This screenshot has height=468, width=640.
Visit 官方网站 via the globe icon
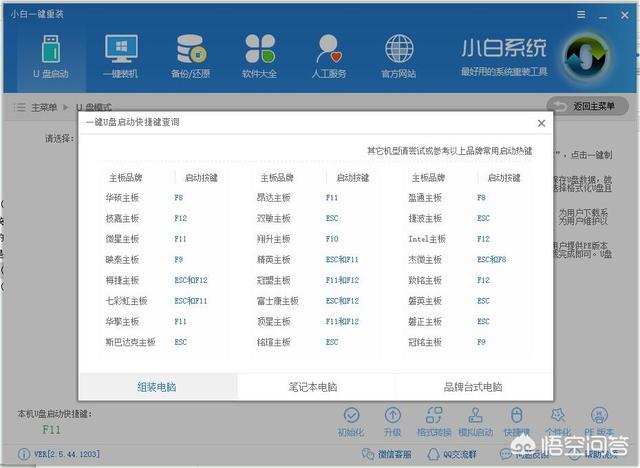point(399,49)
